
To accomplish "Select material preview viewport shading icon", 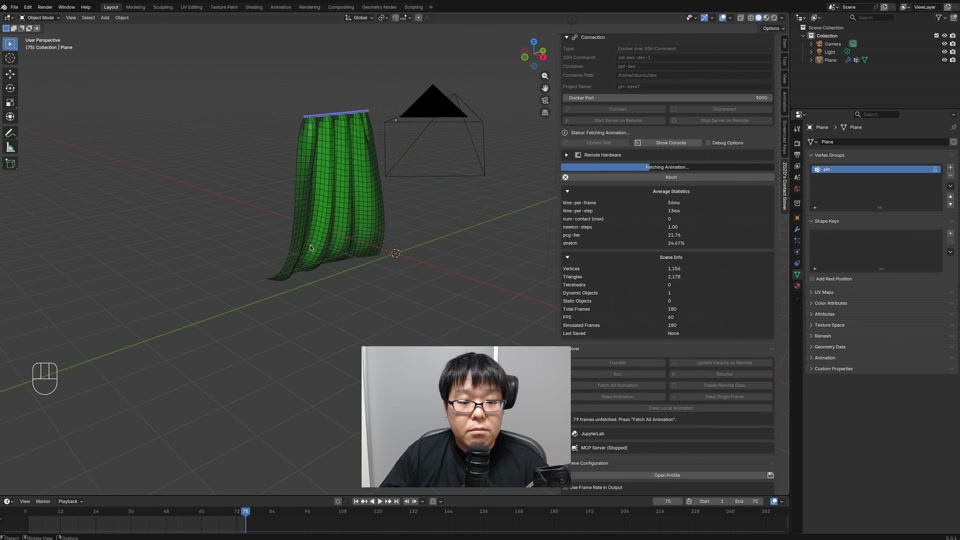I will tap(766, 18).
